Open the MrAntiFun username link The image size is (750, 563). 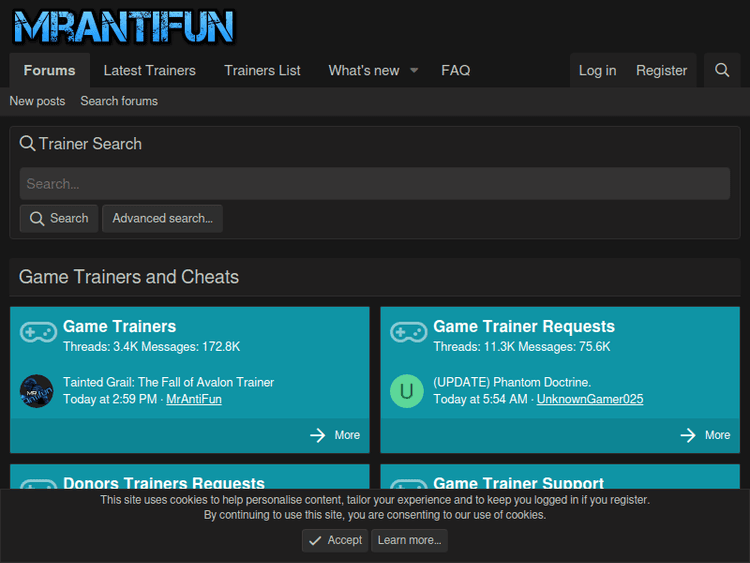[x=194, y=399]
